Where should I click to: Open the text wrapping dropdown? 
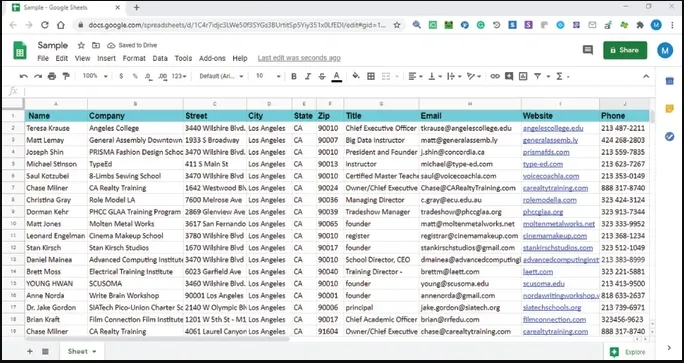pyautogui.click(x=454, y=76)
